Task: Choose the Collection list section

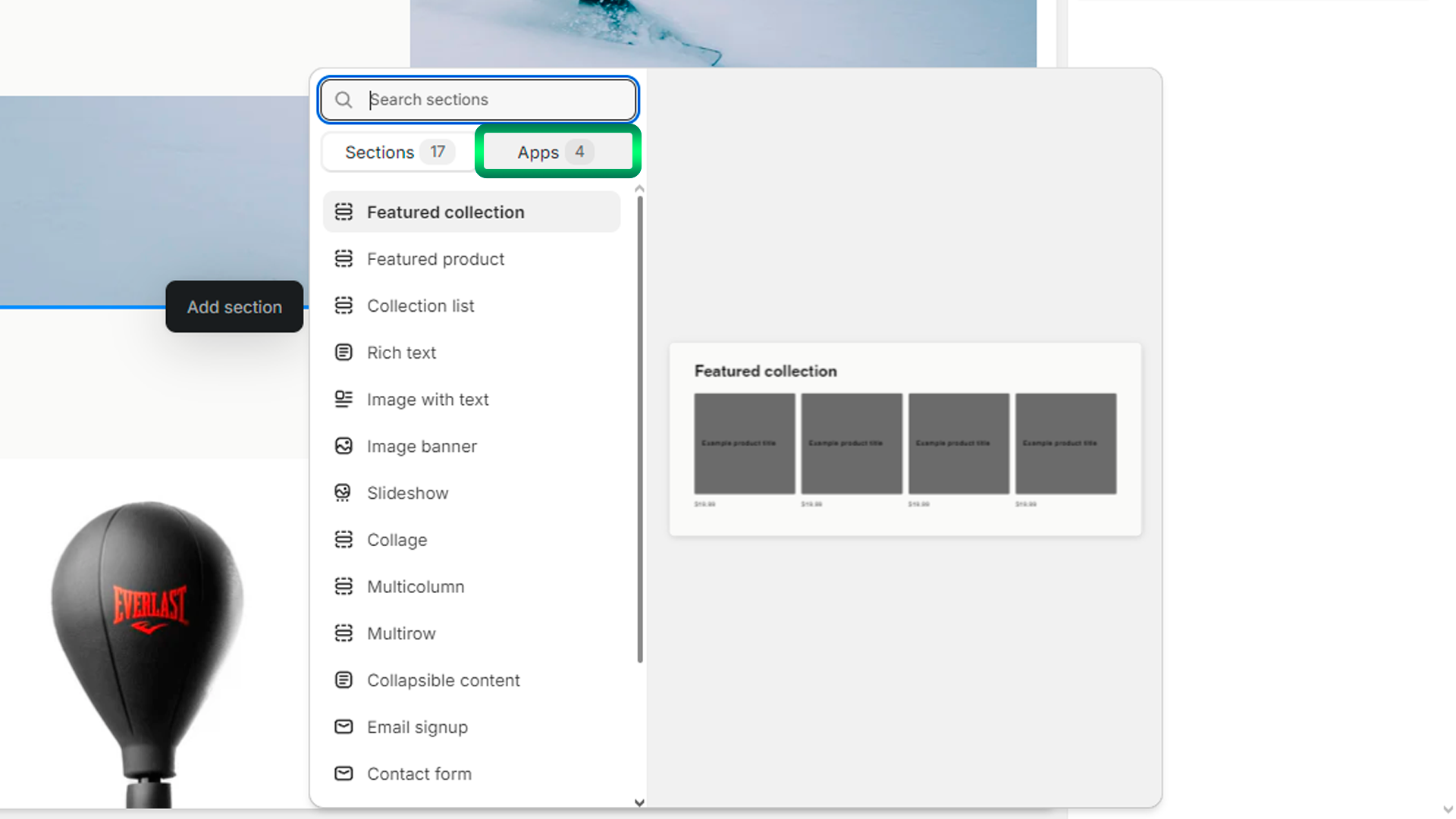Action: click(x=420, y=306)
